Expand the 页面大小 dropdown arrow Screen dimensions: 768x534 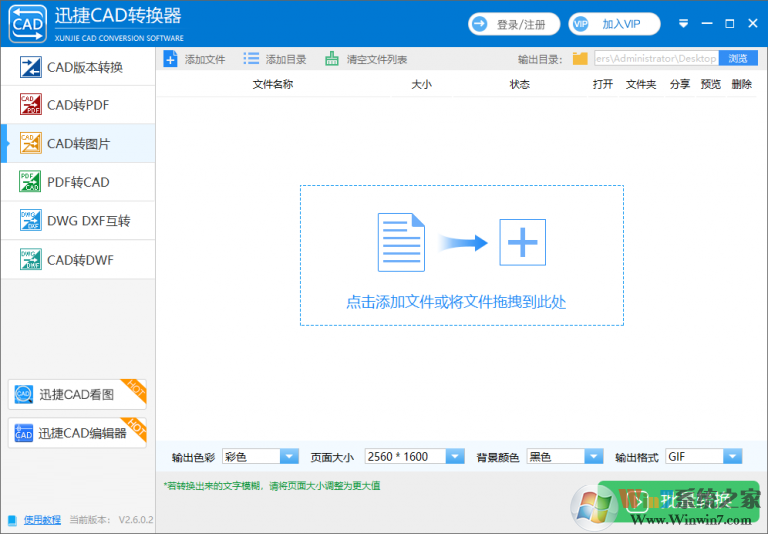[455, 457]
